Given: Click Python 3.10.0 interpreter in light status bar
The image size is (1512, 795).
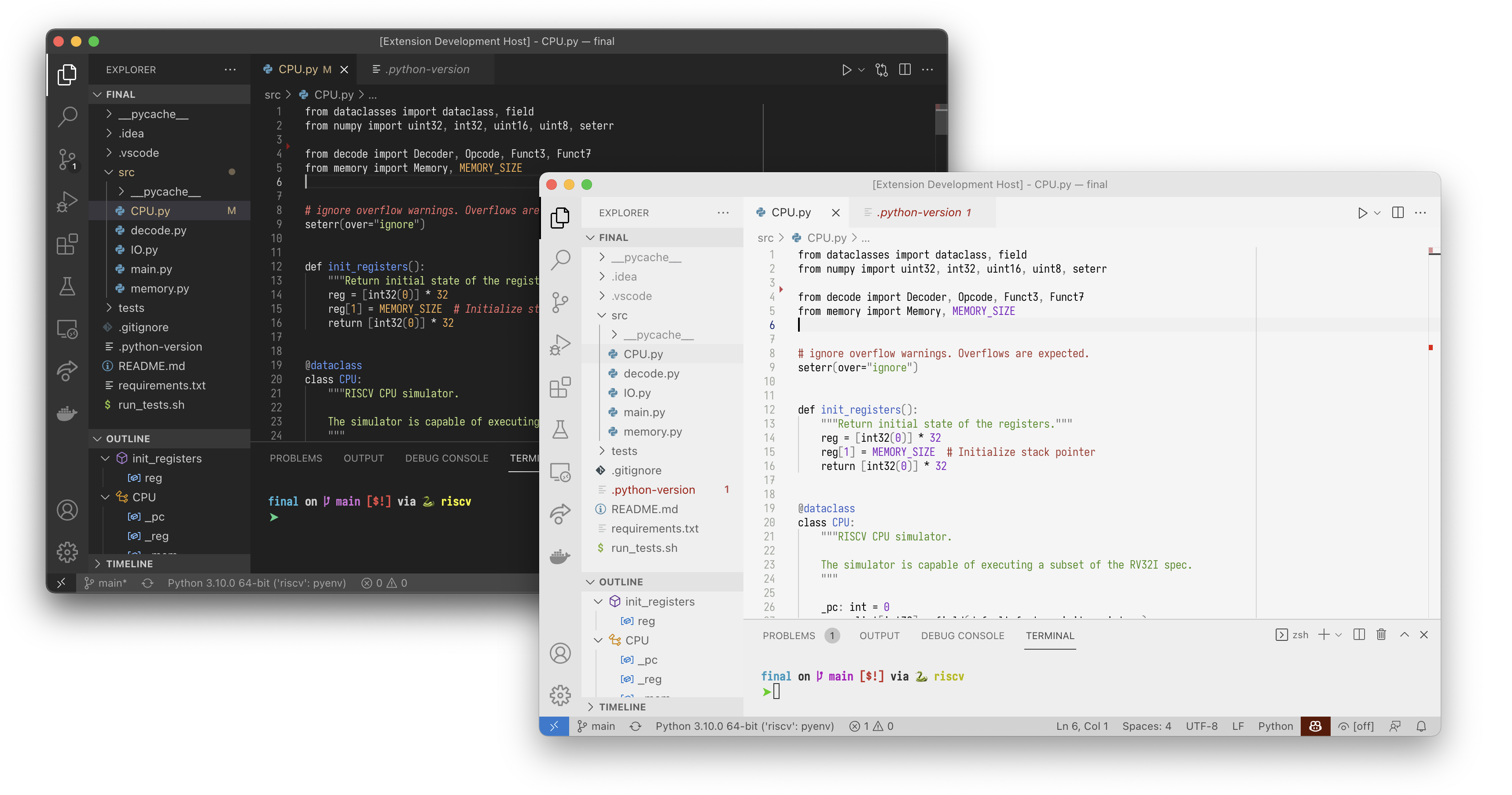Looking at the screenshot, I should tap(744, 726).
